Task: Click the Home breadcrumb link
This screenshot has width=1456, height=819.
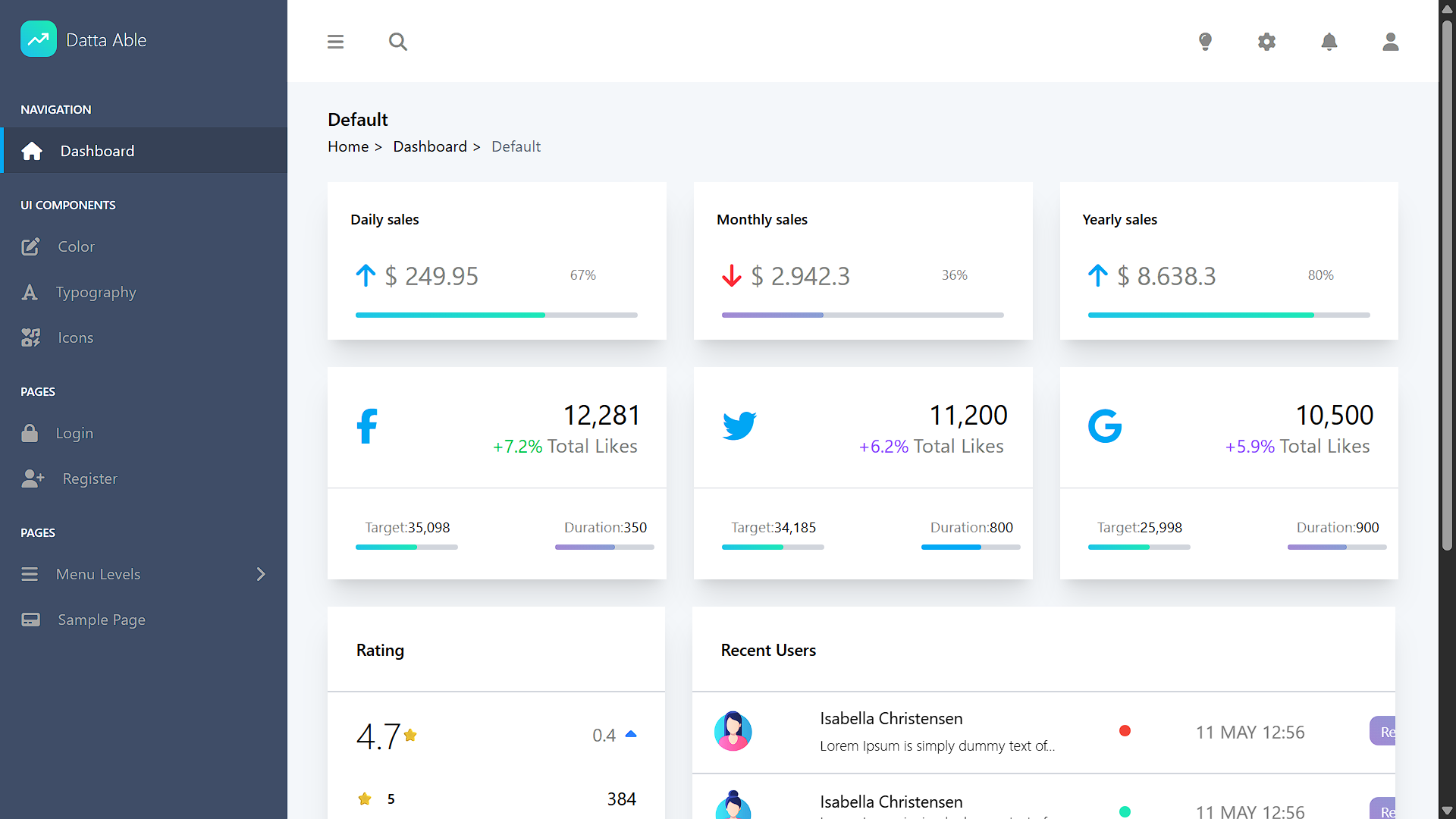Action: 348,146
